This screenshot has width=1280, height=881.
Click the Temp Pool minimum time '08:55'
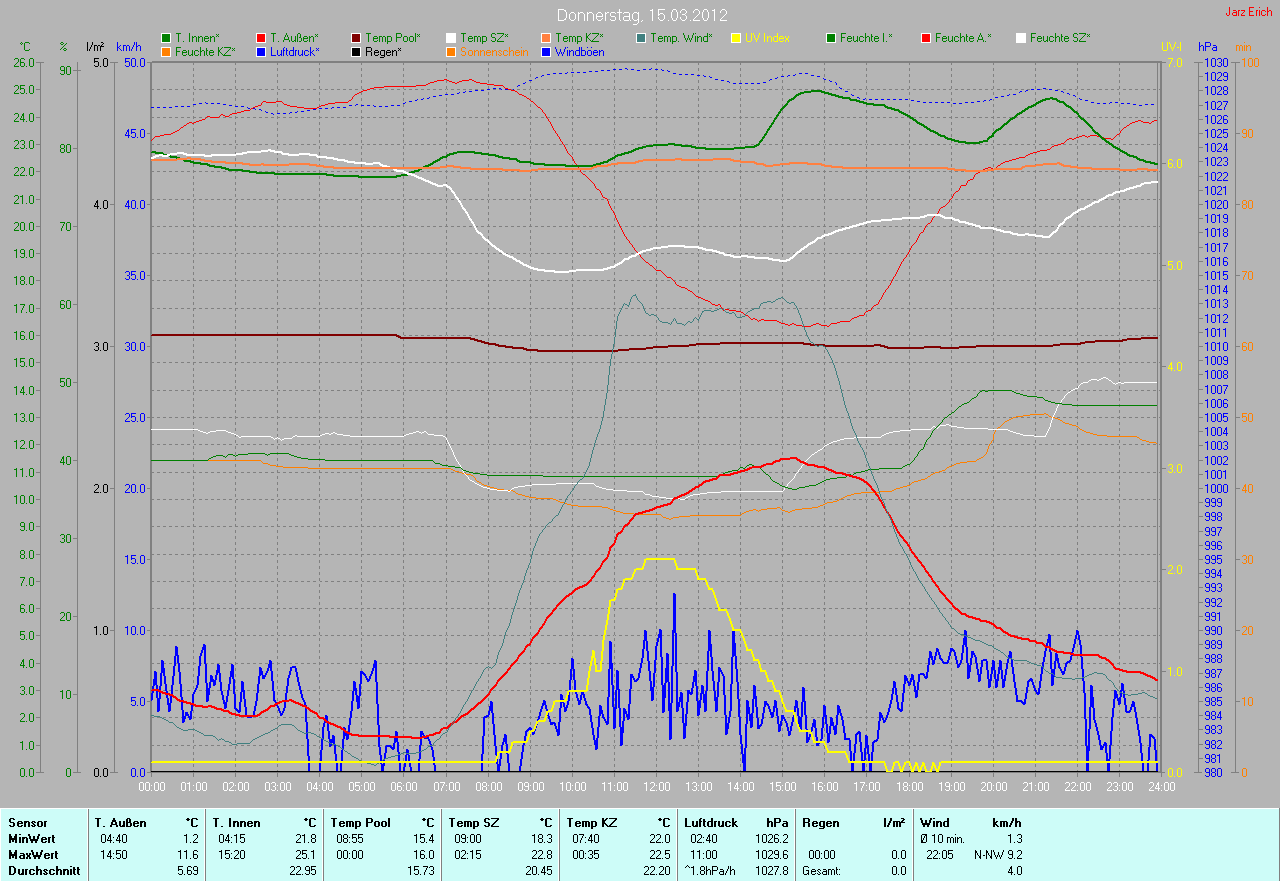350,839
